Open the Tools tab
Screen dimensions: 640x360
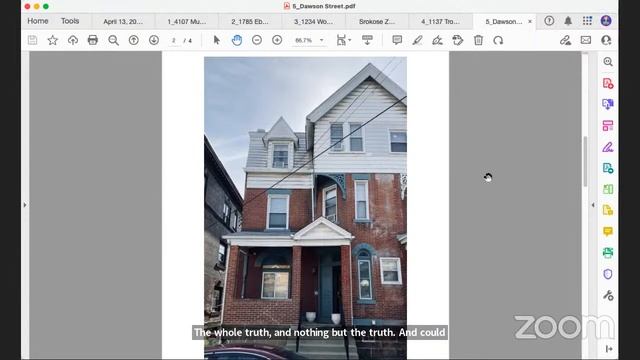point(70,21)
